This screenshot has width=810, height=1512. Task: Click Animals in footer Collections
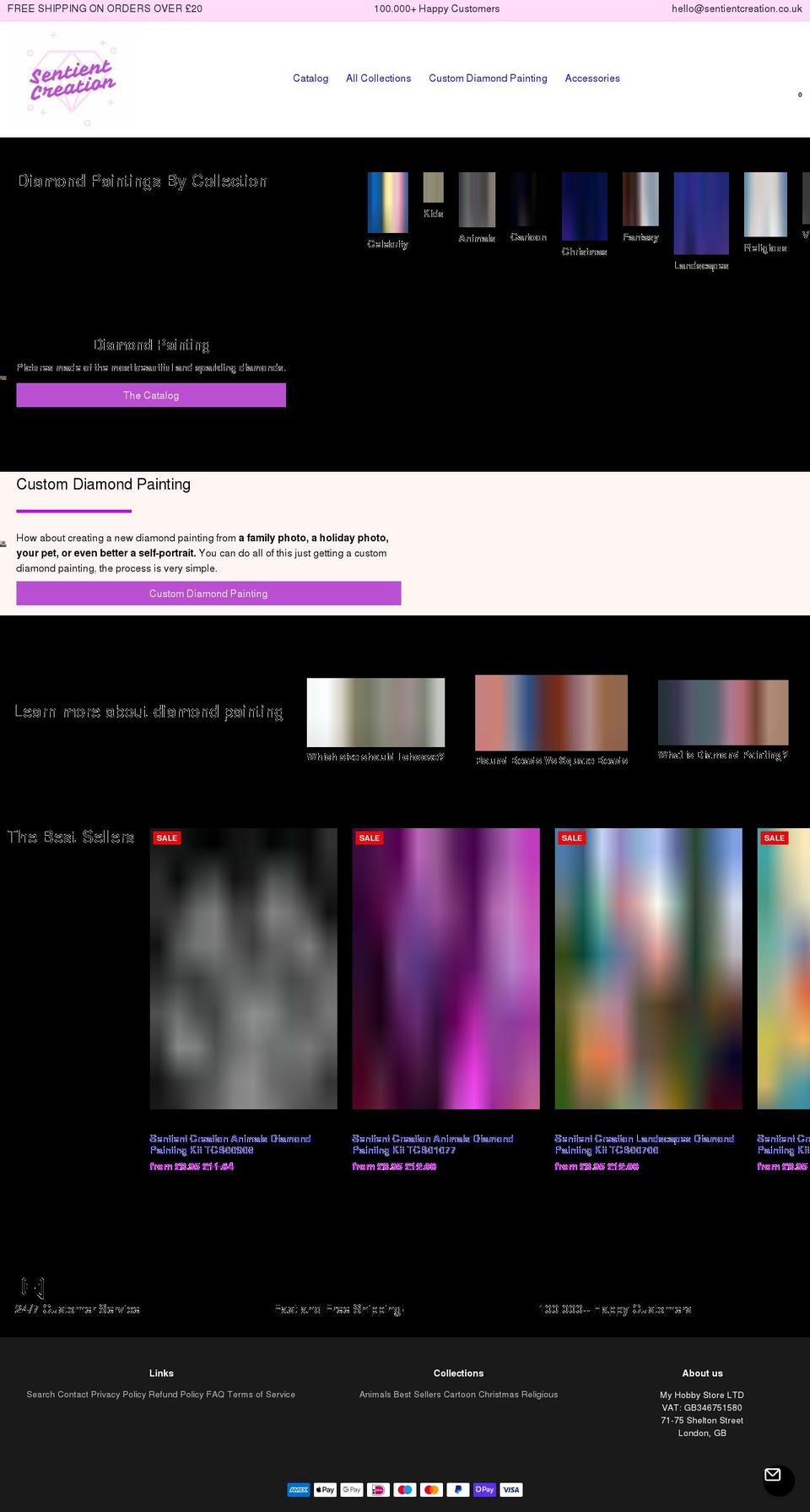click(x=375, y=1395)
